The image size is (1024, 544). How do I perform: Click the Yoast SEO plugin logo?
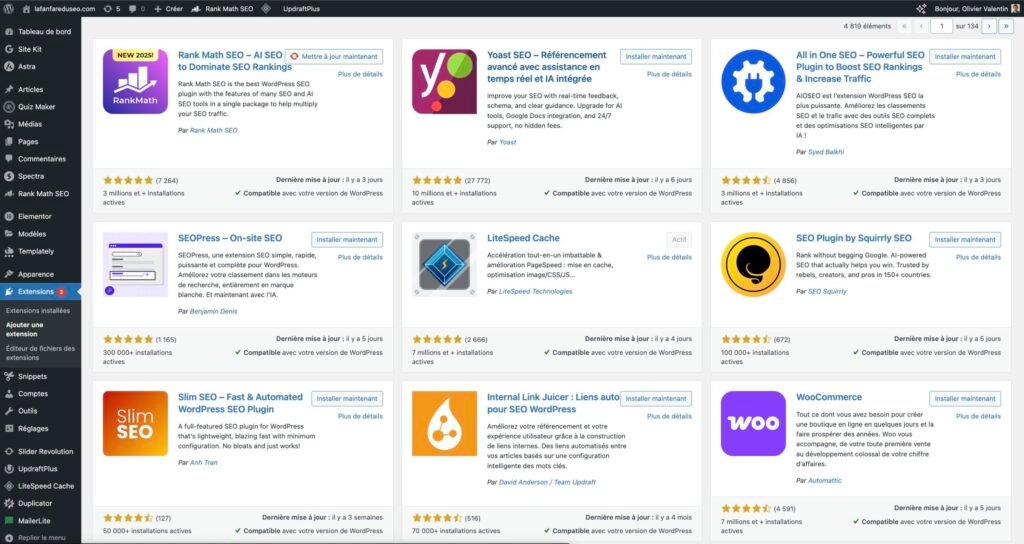(x=444, y=81)
